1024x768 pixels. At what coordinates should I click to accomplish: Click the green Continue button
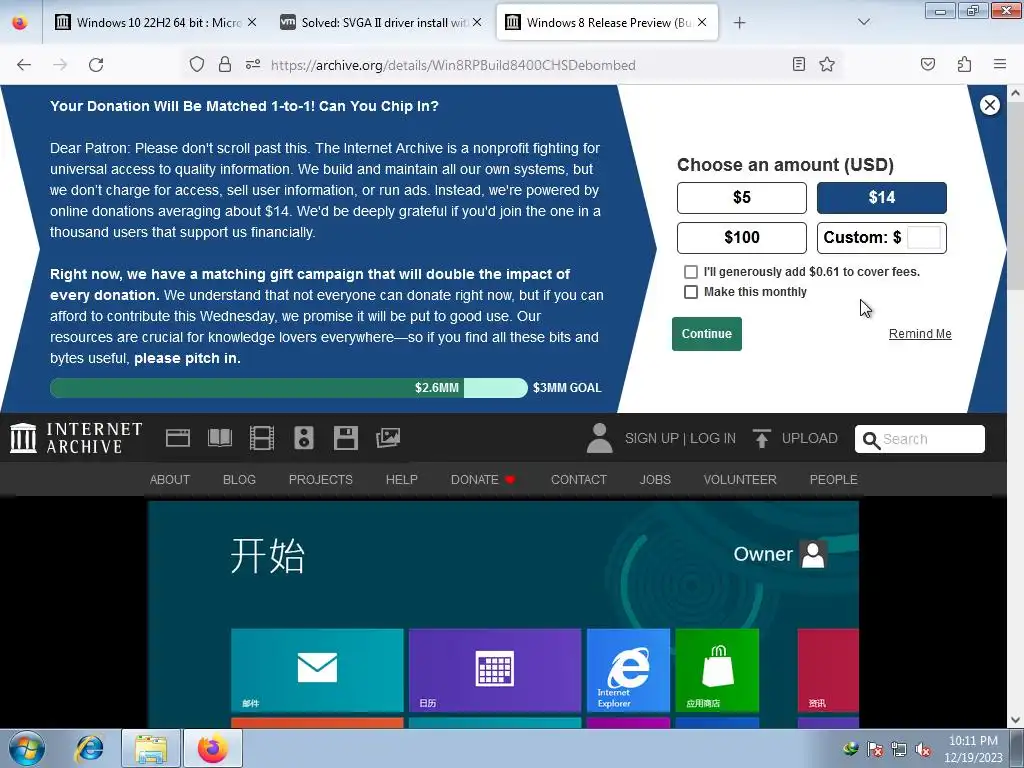(707, 334)
